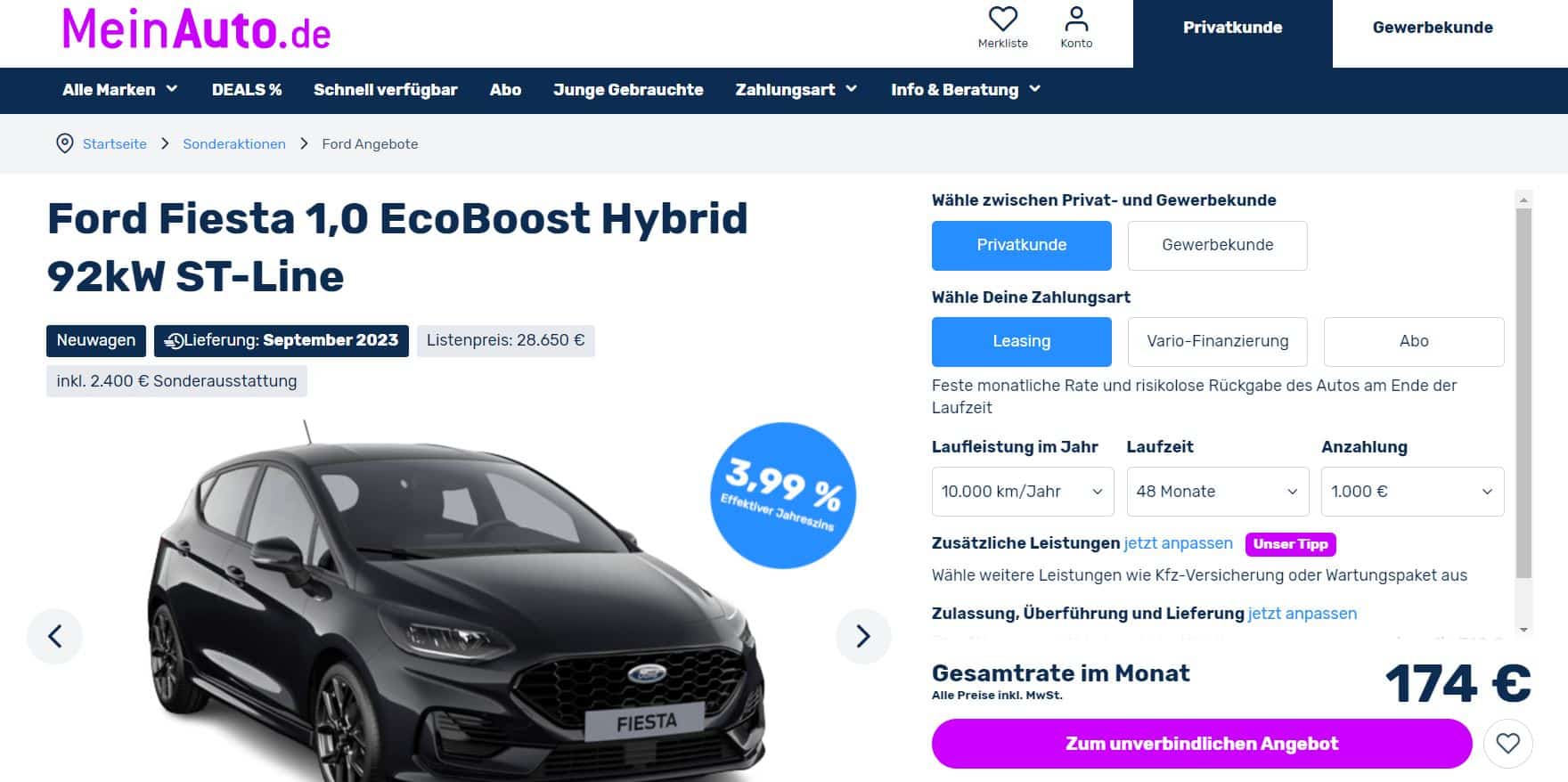Click the MeinAuto.de logo
Screen dimensions: 1568x782
click(196, 29)
